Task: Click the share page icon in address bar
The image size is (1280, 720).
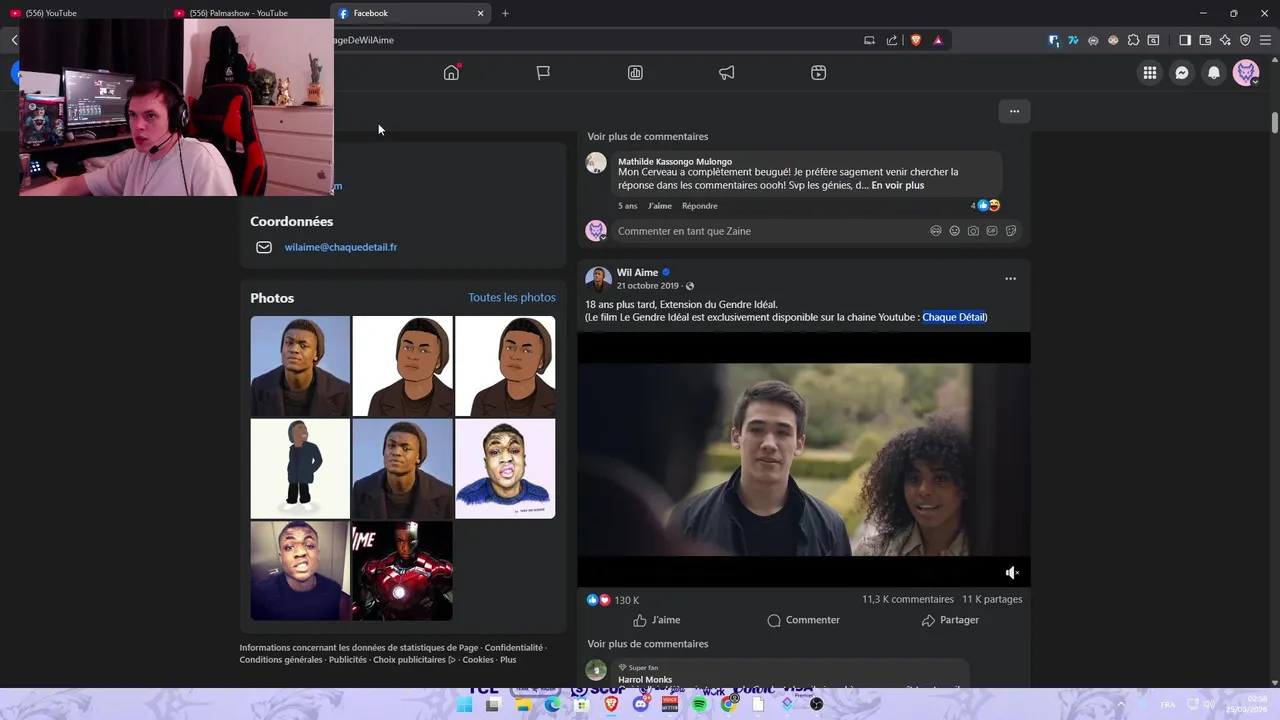Action: [892, 40]
